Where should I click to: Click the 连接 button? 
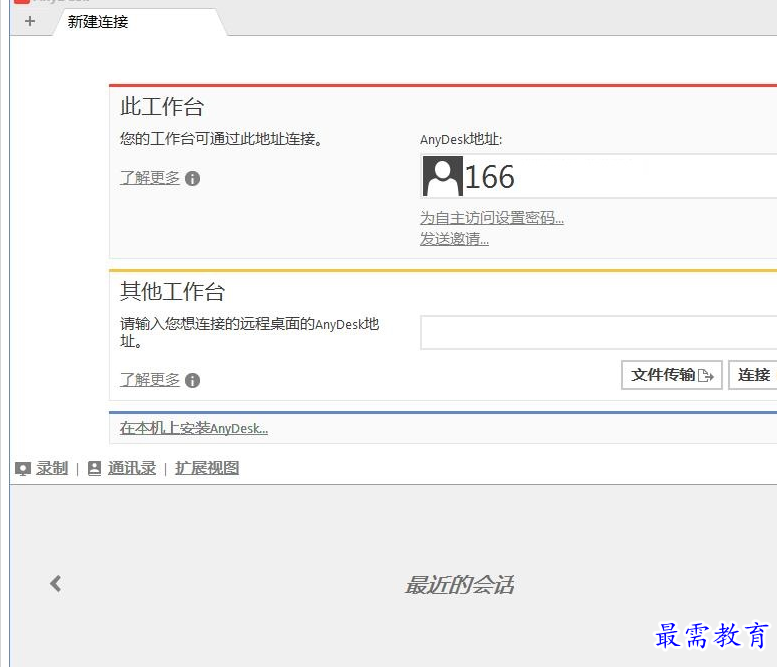[753, 375]
